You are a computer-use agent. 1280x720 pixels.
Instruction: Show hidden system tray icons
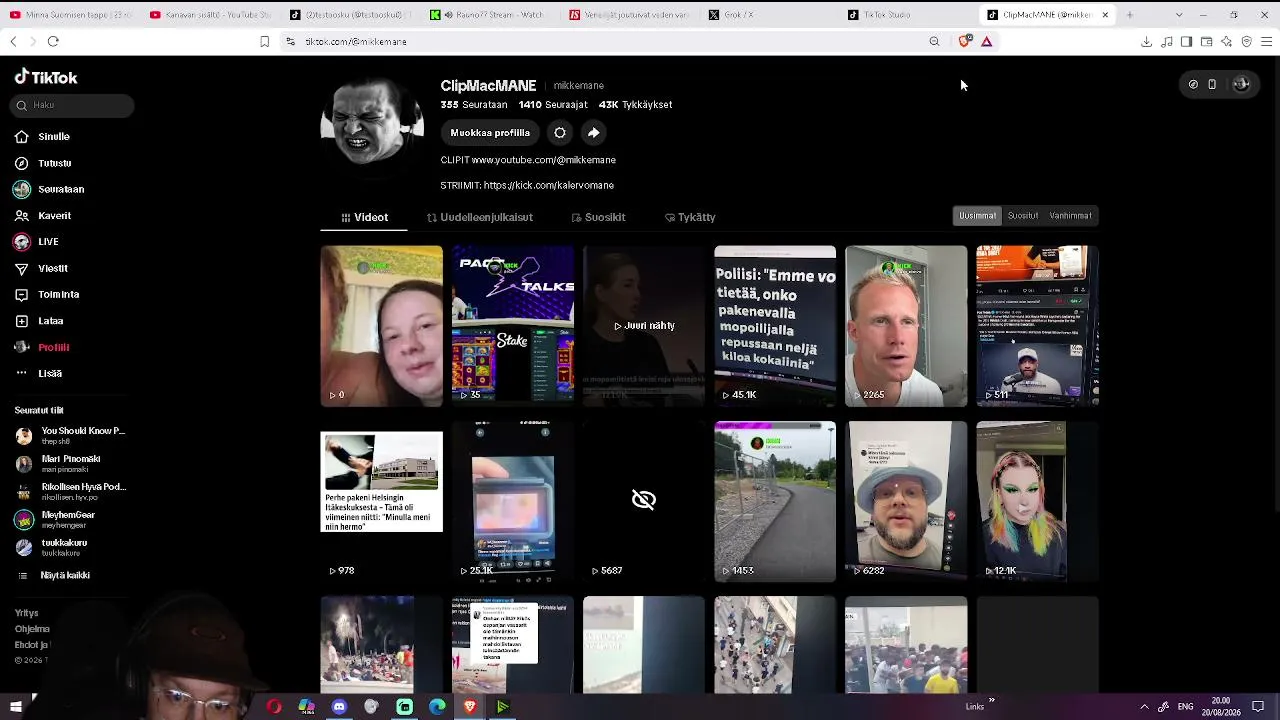[x=1144, y=707]
